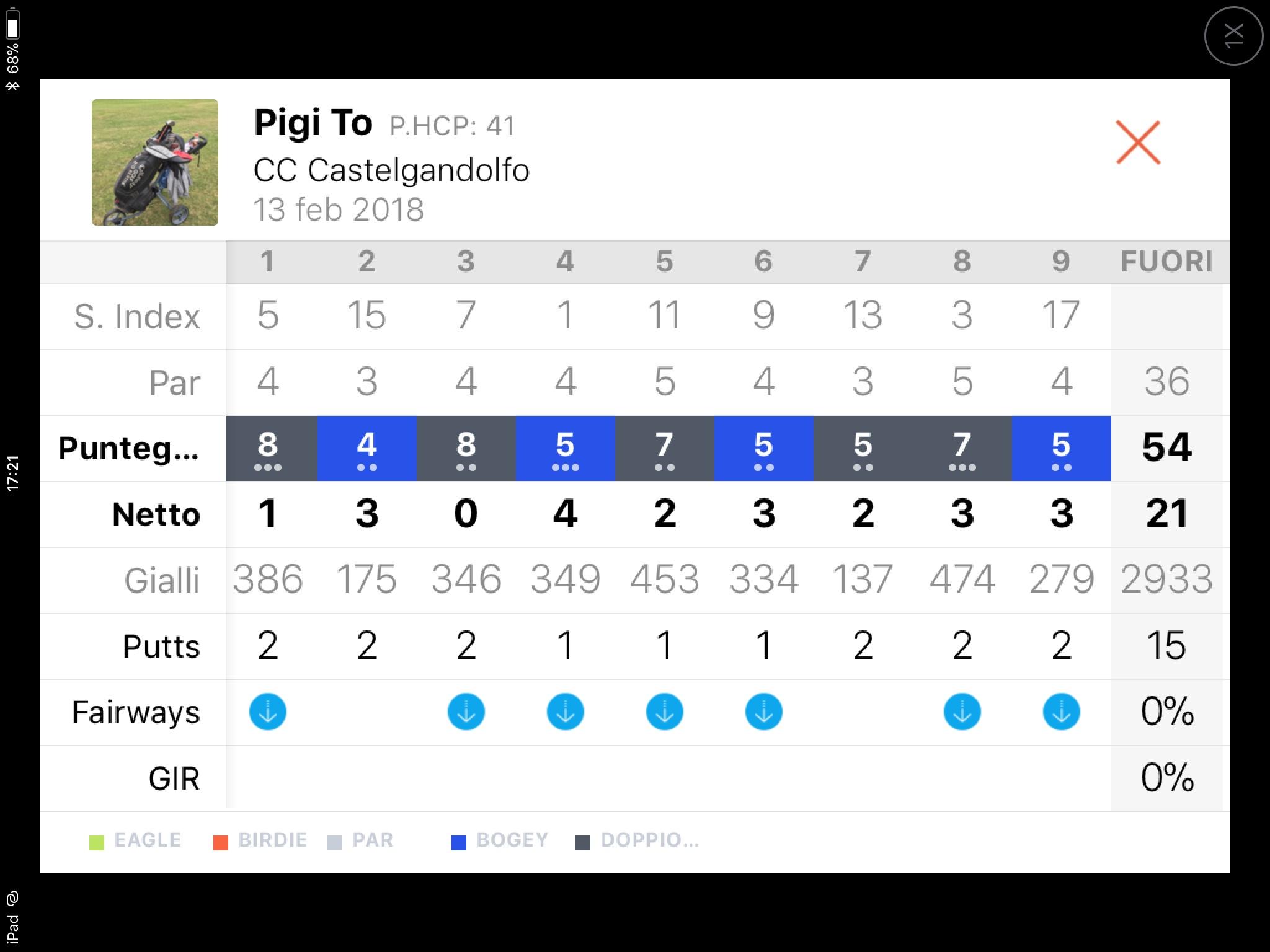Select hole 9 bogey score of 5
This screenshot has width=1270, height=952.
point(1061,448)
